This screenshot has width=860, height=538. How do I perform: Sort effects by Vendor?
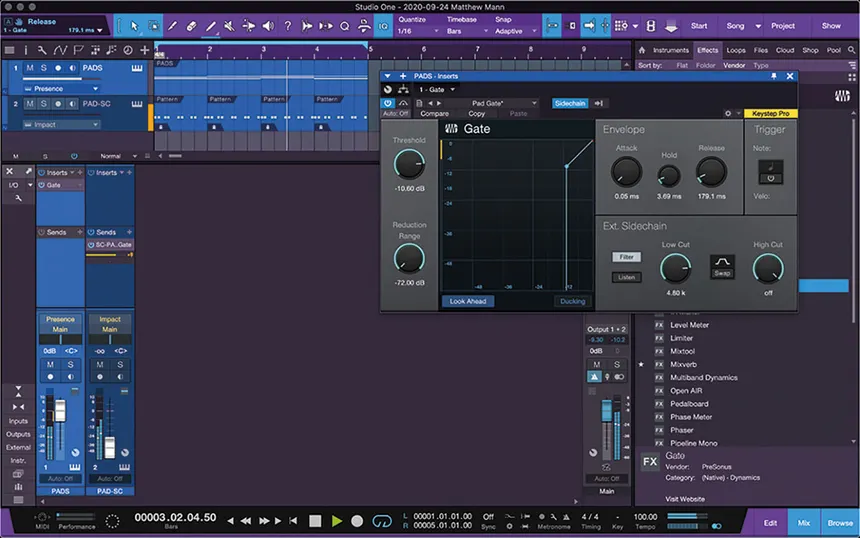[x=734, y=65]
